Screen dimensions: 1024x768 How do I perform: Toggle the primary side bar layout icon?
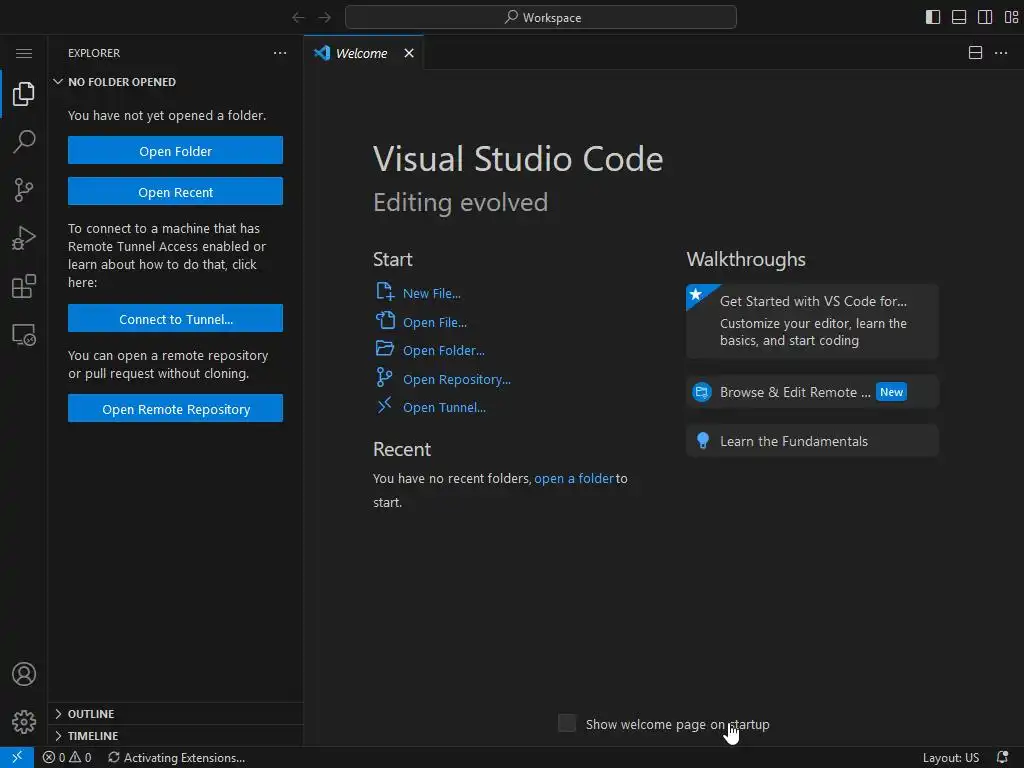tap(933, 17)
